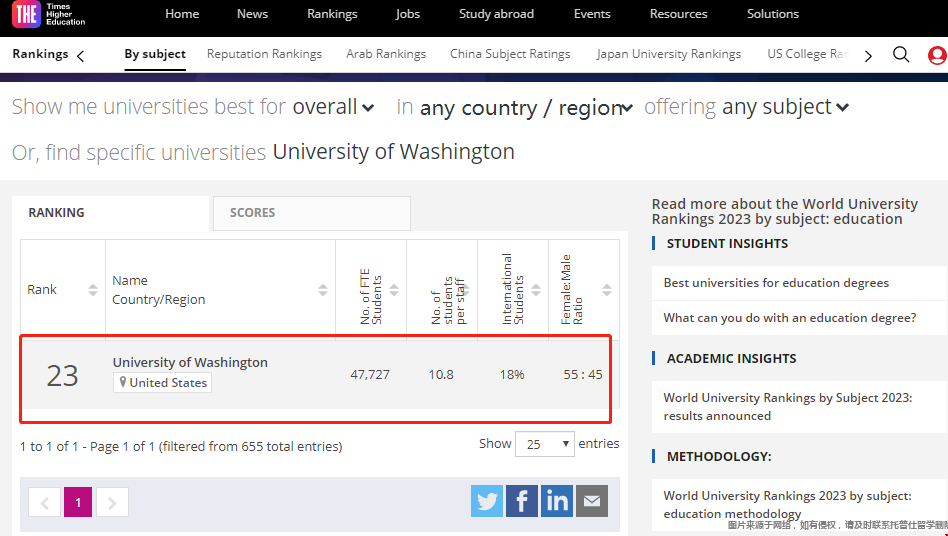Select China Subject Ratings submenu item
The height and width of the screenshot is (536, 948).
[510, 54]
